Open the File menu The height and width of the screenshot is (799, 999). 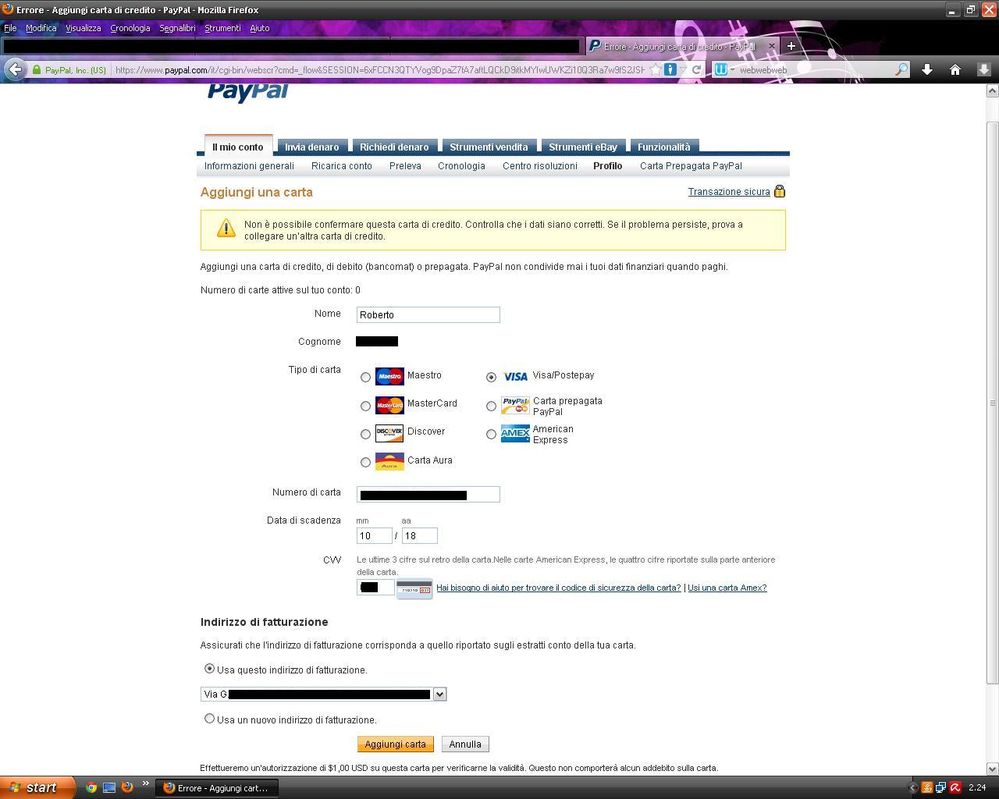point(10,28)
